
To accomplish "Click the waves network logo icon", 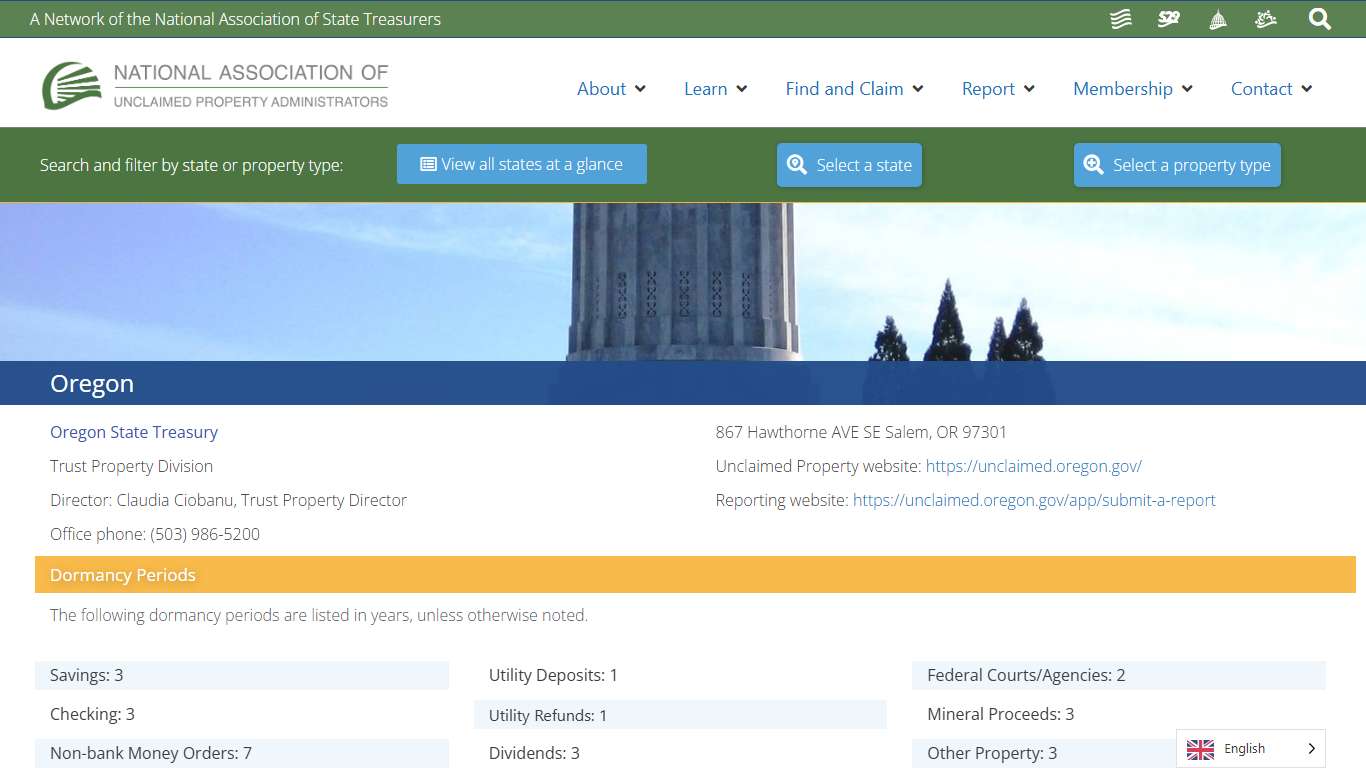I will 1120,18.
